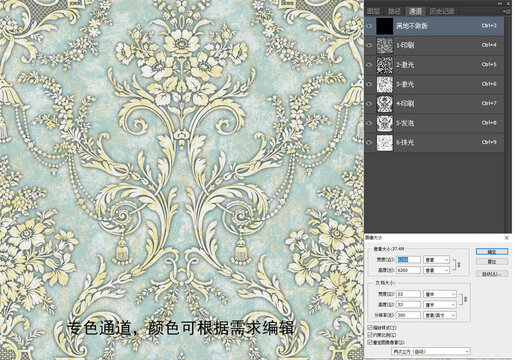Toggle visibility of the 6-珠光 channel

[369, 142]
